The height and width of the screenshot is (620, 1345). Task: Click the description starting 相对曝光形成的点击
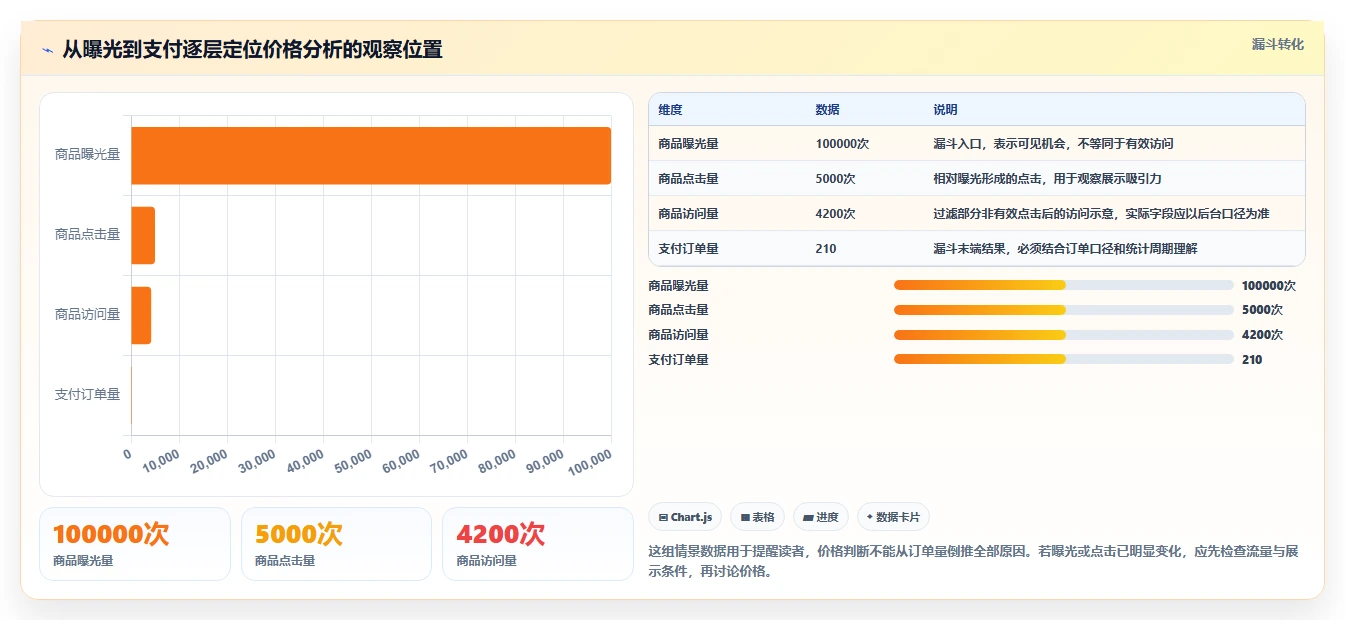1047,179
